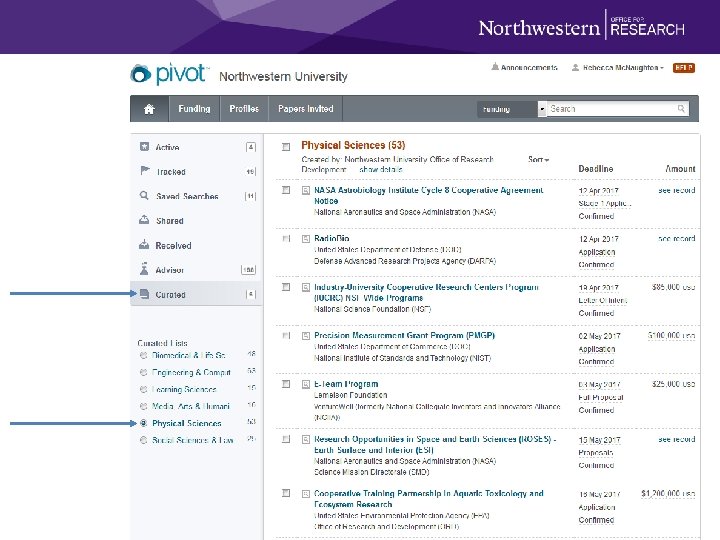Select the Learning Sciences radio button
Image resolution: width=720 pixels, height=540 pixels.
(x=144, y=389)
